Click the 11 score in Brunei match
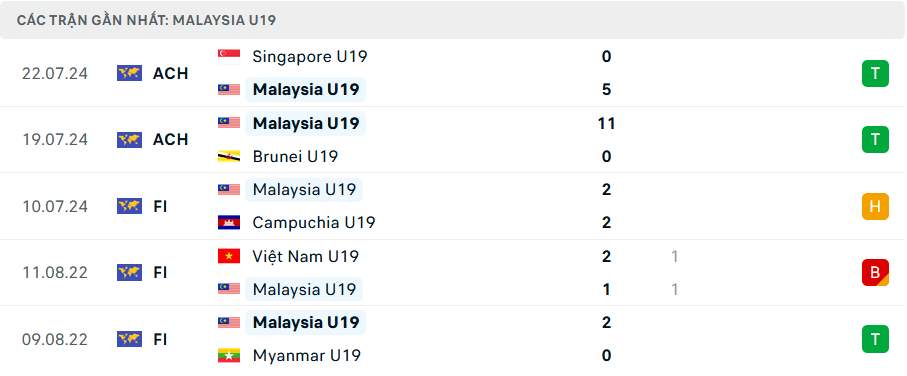 coord(607,123)
